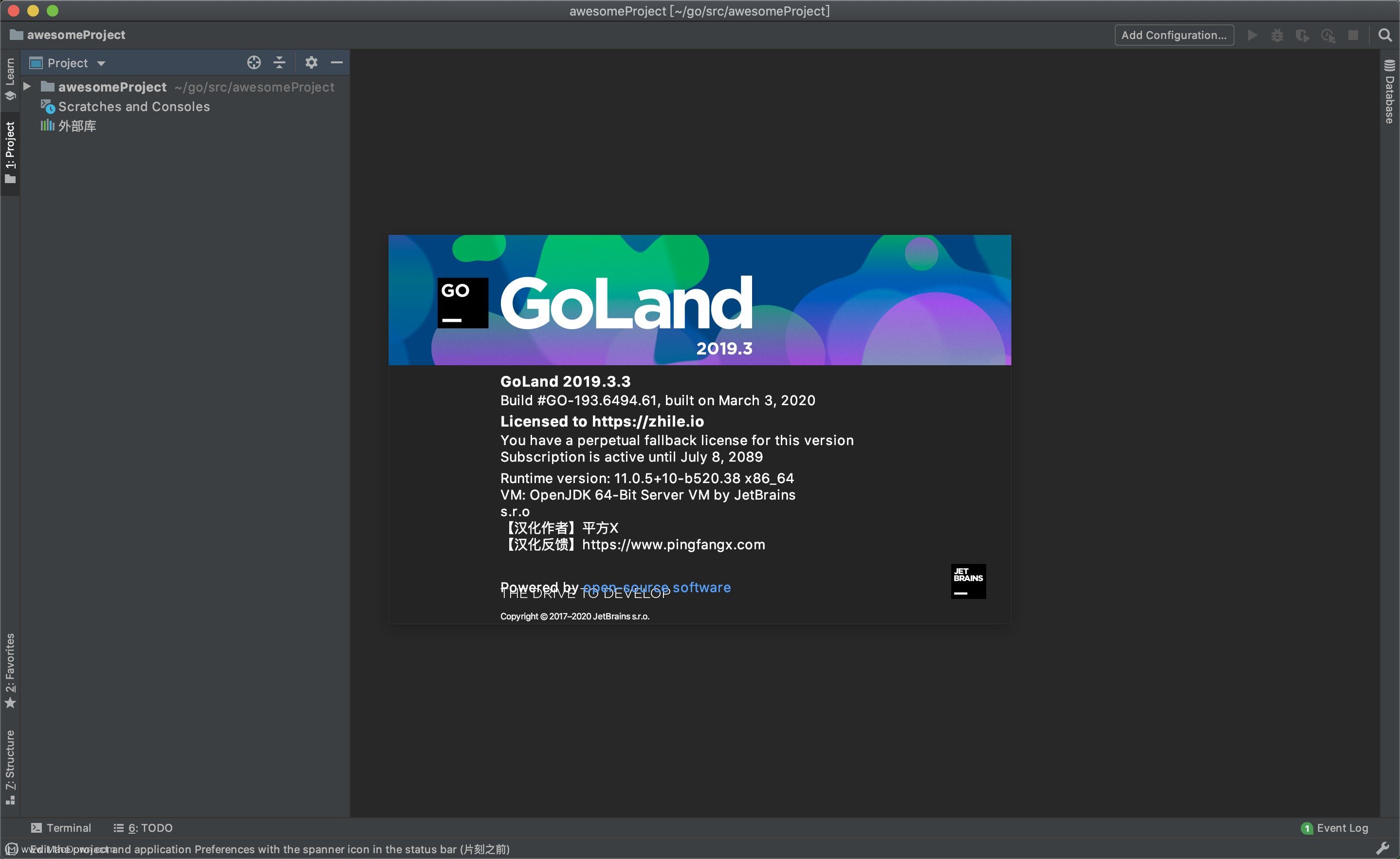
Task: Open the Terminal tool window
Action: (61, 828)
